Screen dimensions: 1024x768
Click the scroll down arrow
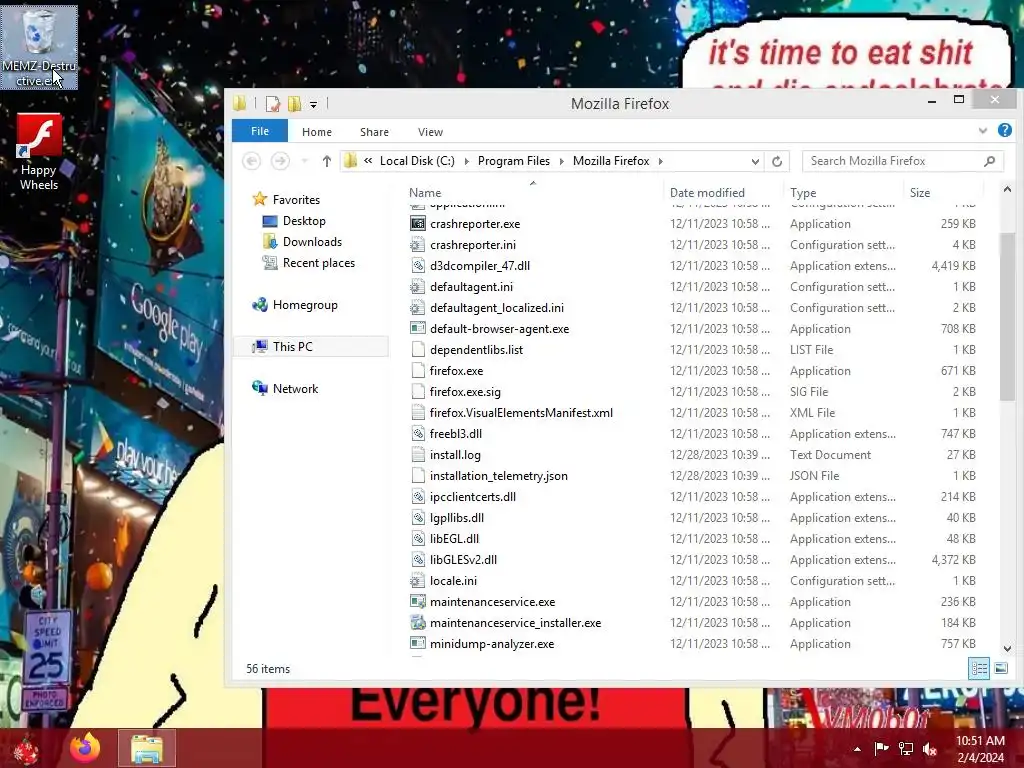[1006, 648]
